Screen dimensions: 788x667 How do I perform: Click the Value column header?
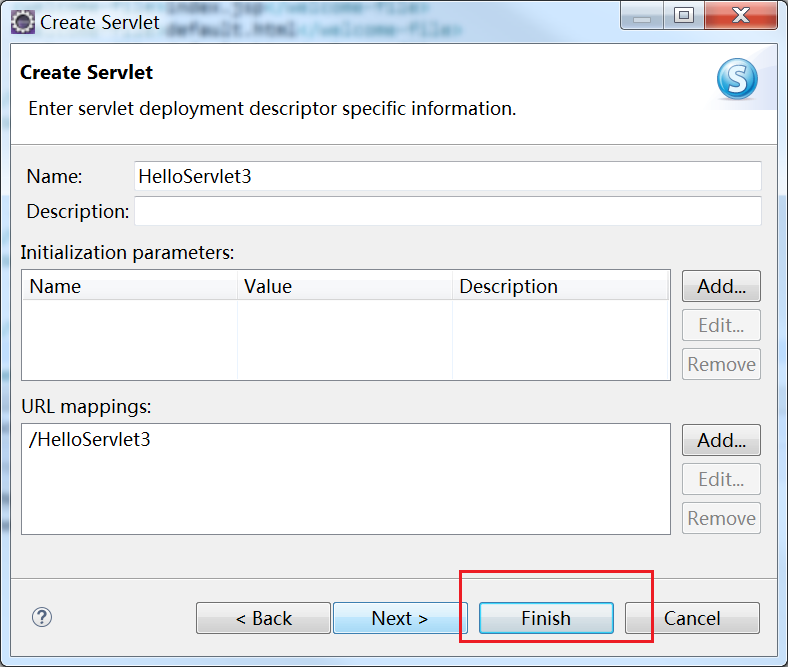pos(345,286)
